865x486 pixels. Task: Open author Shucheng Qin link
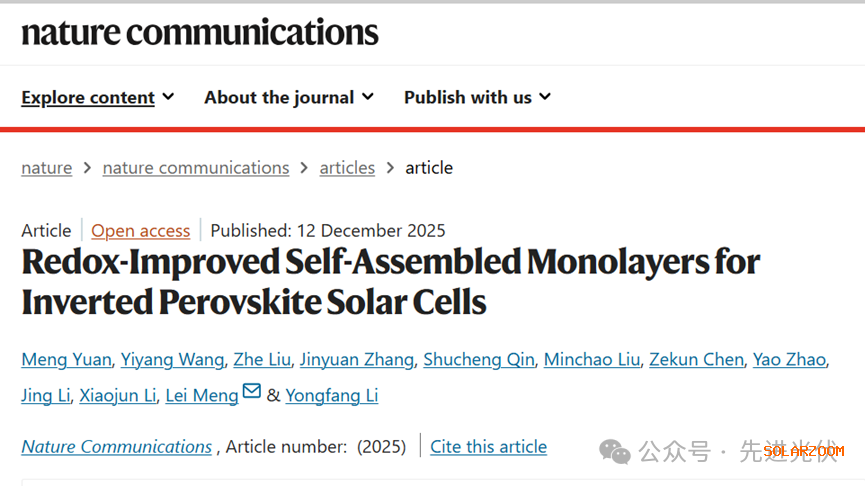click(478, 360)
